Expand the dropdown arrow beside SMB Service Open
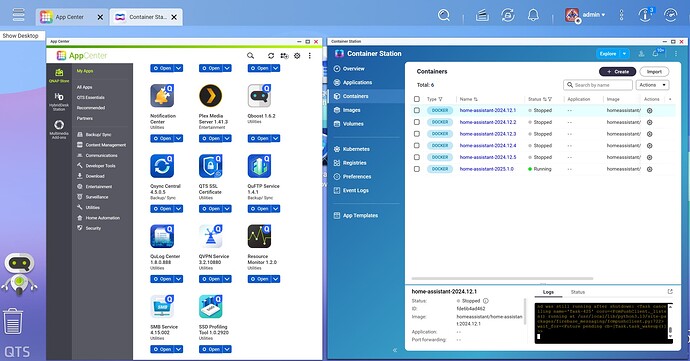This screenshot has height=361, width=690. [x=179, y=349]
